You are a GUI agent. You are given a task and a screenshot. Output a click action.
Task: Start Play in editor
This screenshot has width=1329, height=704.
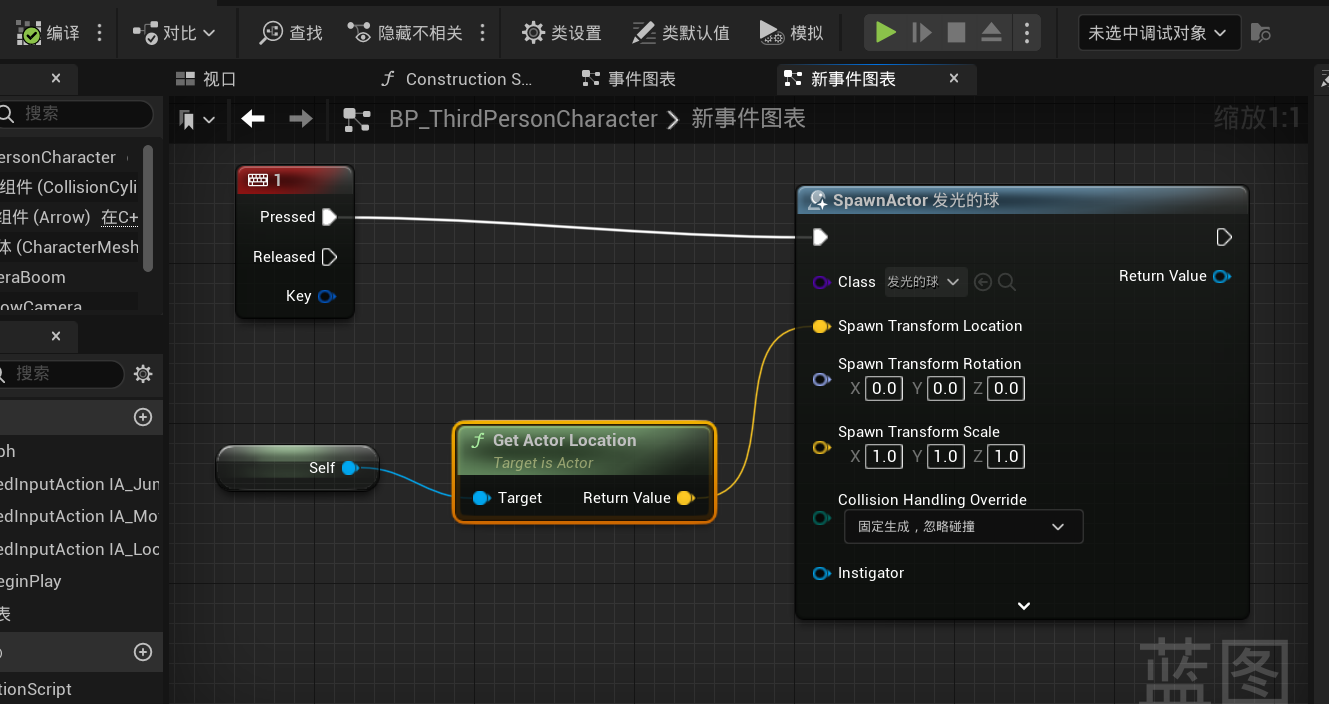[x=885, y=33]
